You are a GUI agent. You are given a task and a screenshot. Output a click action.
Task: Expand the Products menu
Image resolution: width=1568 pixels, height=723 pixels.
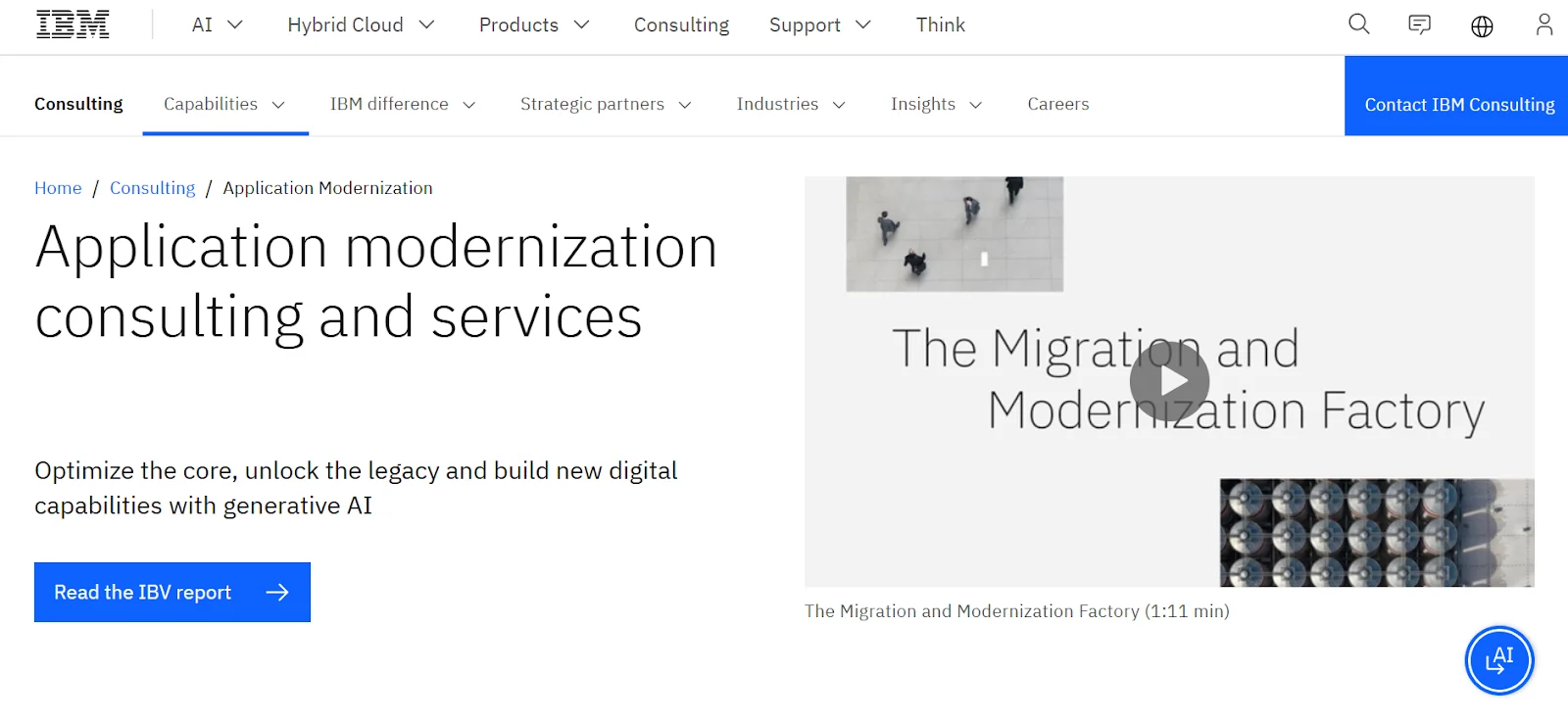[x=534, y=25]
